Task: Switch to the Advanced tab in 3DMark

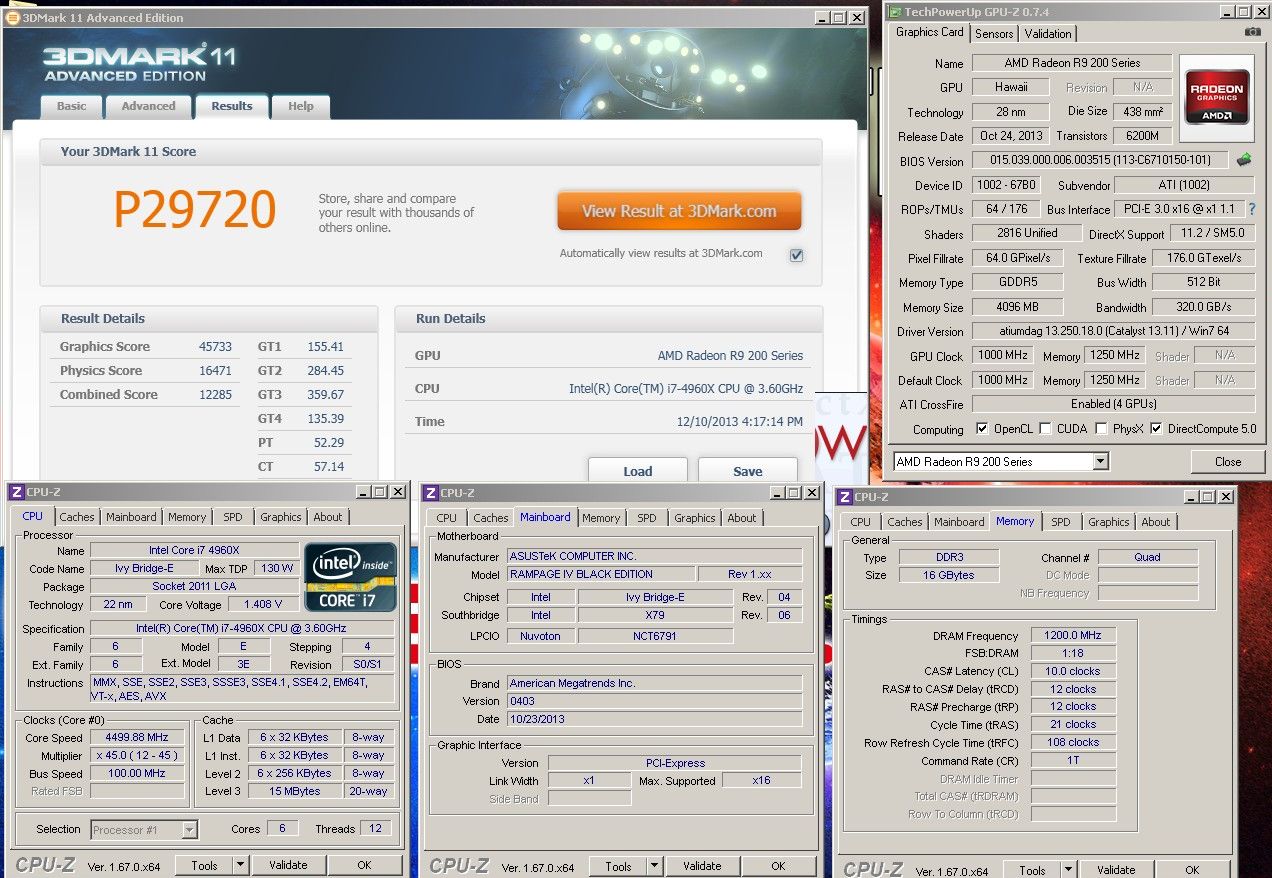Action: 148,106
